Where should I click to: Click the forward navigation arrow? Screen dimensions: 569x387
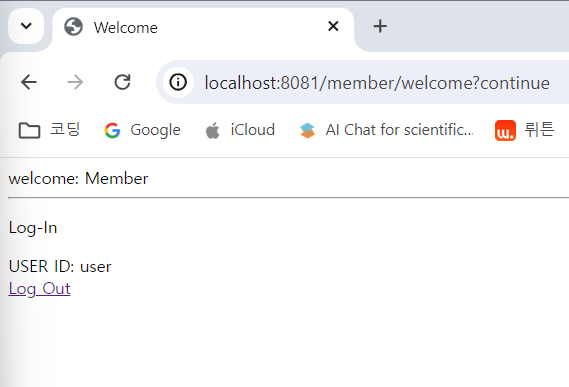75,82
